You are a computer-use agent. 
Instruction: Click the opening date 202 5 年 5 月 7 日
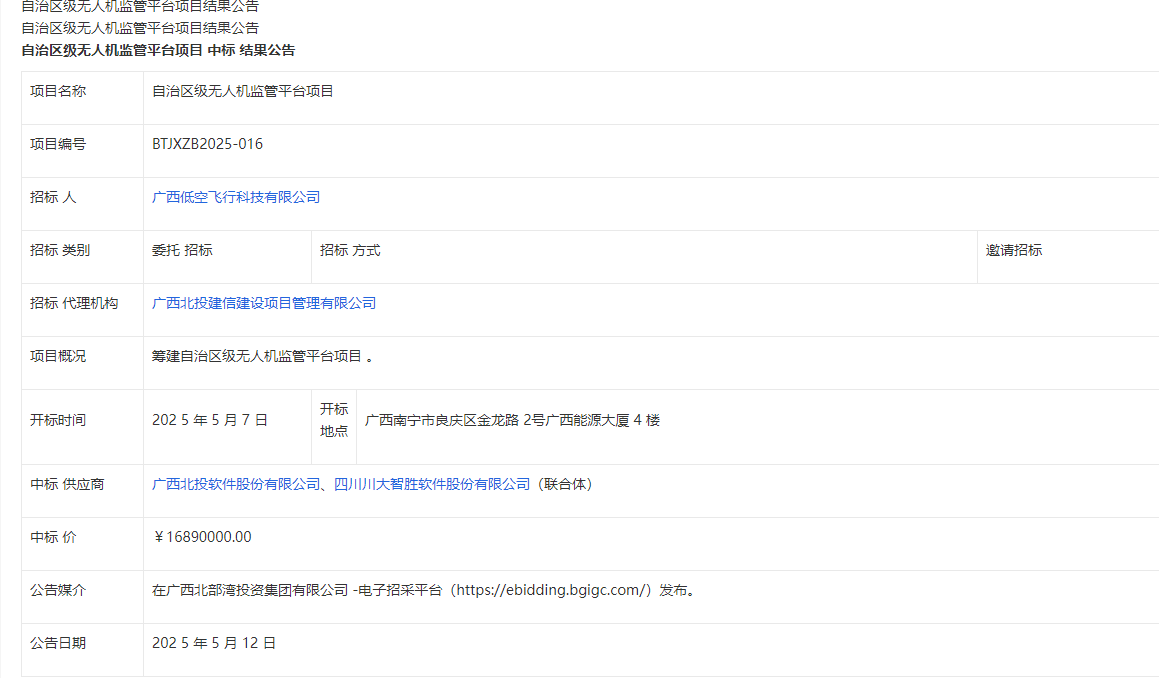tap(210, 420)
